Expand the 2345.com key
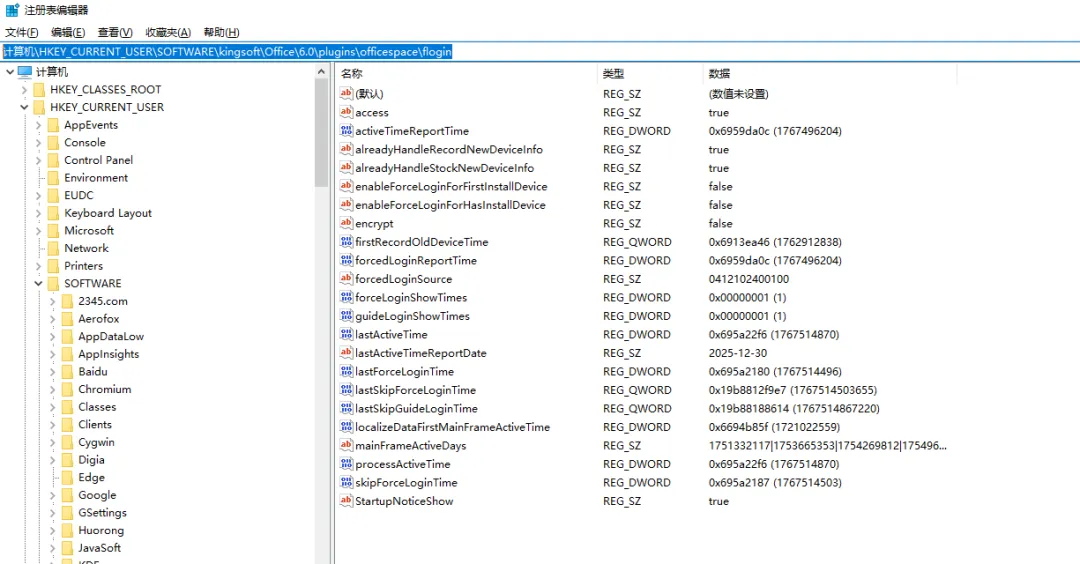The height and width of the screenshot is (564, 1080). 52,301
